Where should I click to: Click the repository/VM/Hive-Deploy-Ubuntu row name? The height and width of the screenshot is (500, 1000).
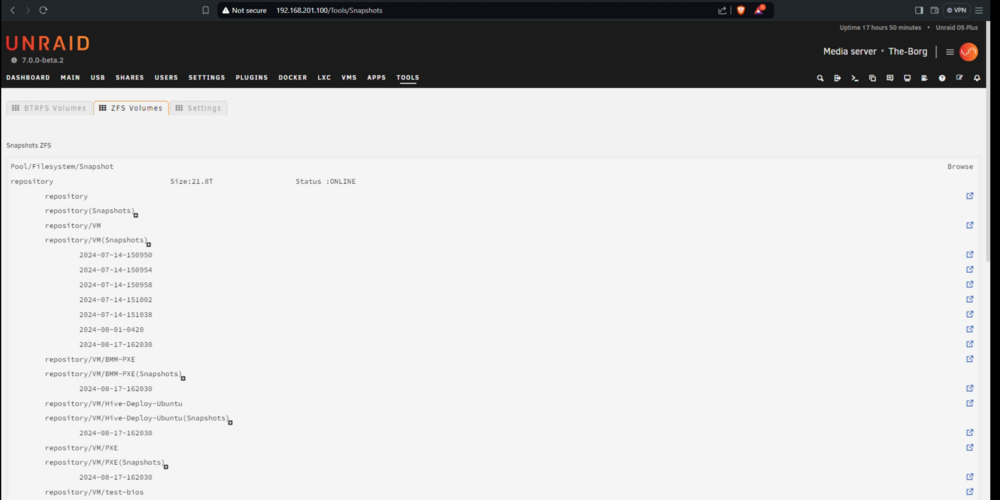click(114, 404)
